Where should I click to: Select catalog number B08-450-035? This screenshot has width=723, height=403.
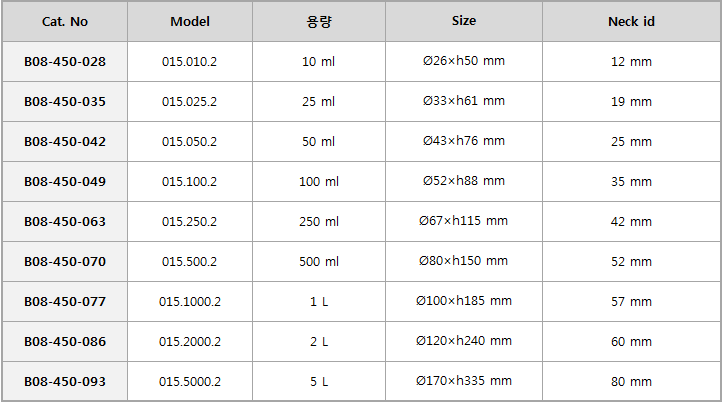click(65, 101)
